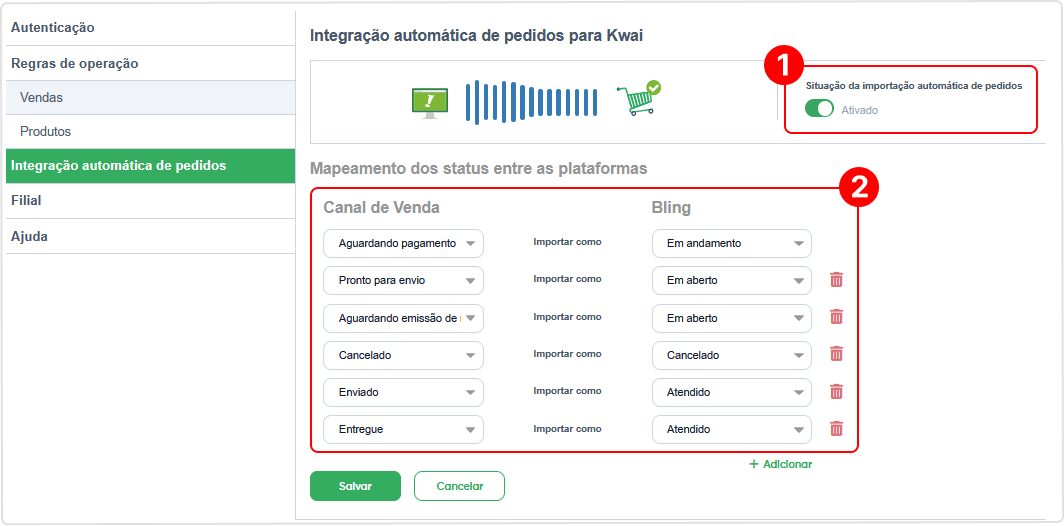Expand Aguardando emissão channel dropdown
Screen dimensions: 1064x526
(403, 318)
